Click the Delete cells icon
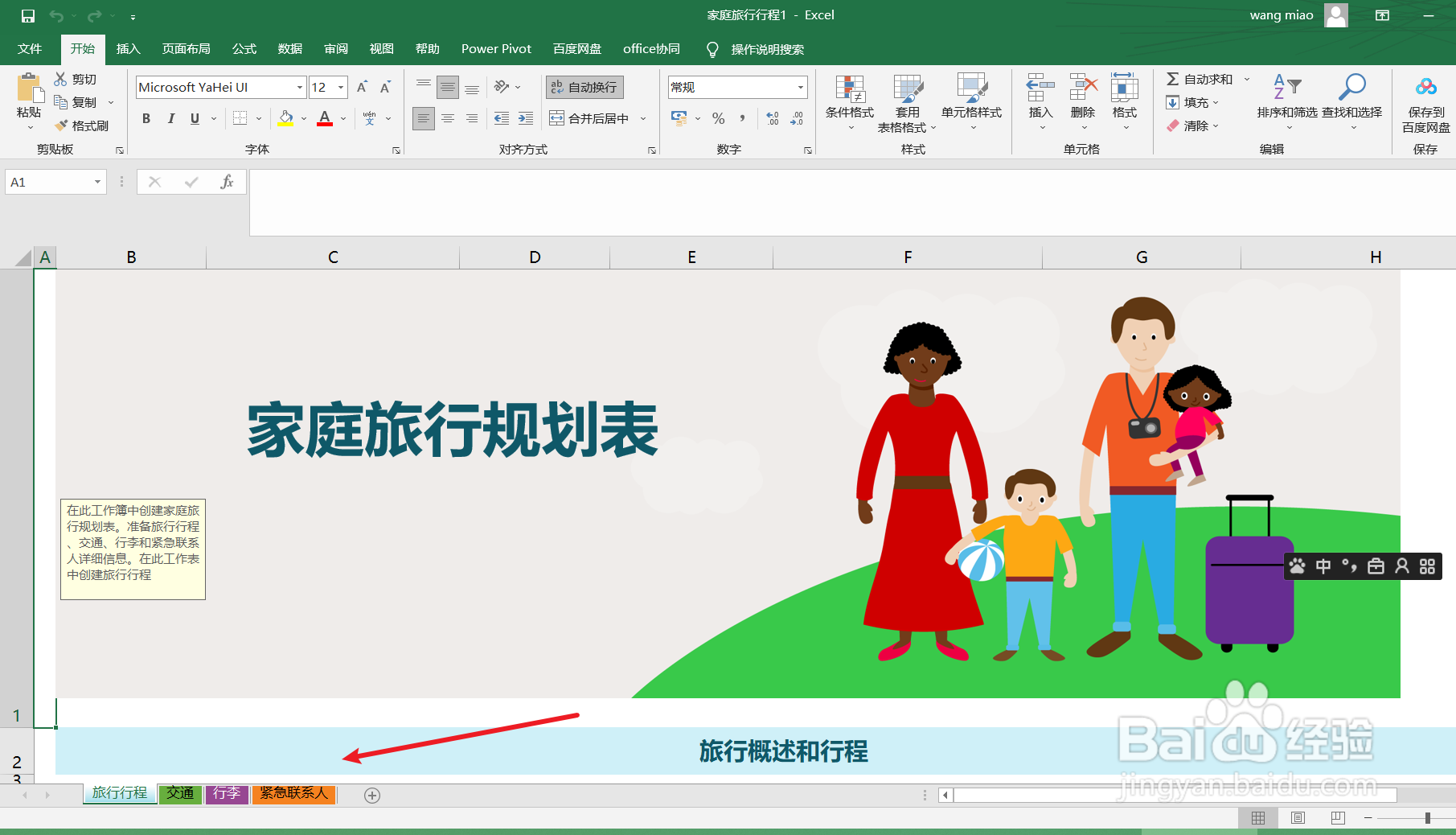The image size is (1456, 835). pyautogui.click(x=1083, y=87)
